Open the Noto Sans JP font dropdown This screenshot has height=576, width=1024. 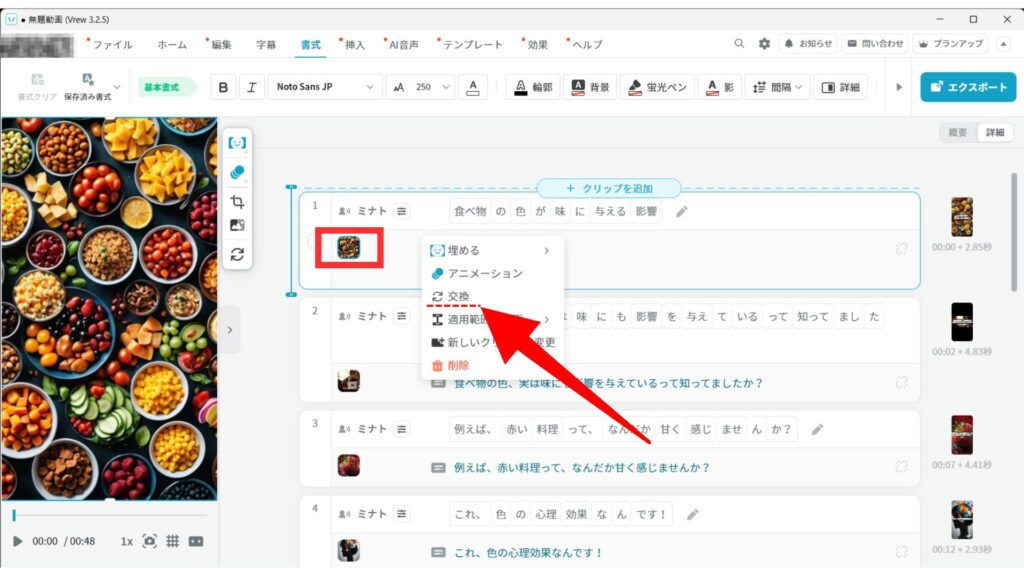coord(326,87)
